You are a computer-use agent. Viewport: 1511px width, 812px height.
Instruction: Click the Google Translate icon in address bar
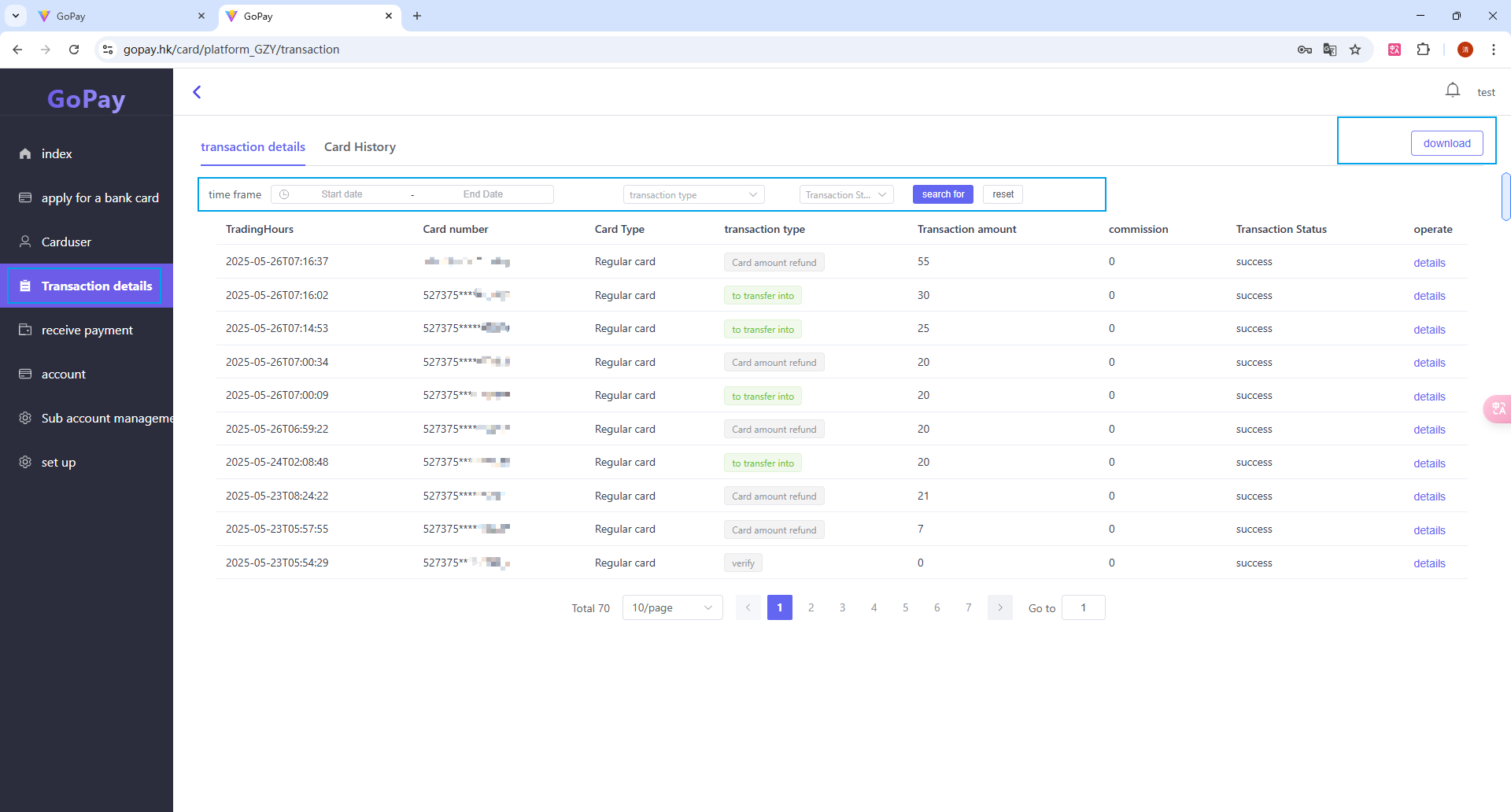(1330, 49)
